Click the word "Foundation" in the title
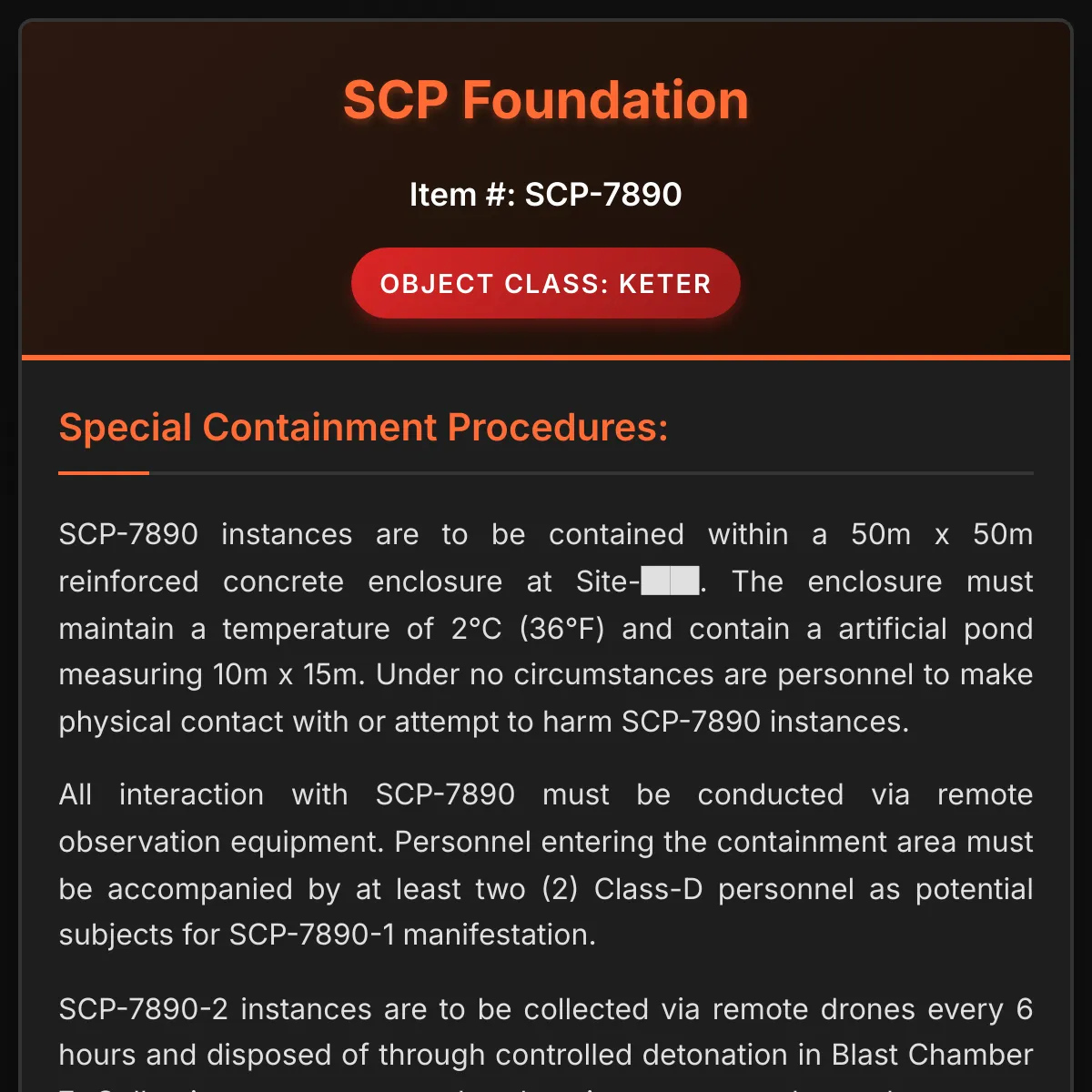 pyautogui.click(x=604, y=100)
